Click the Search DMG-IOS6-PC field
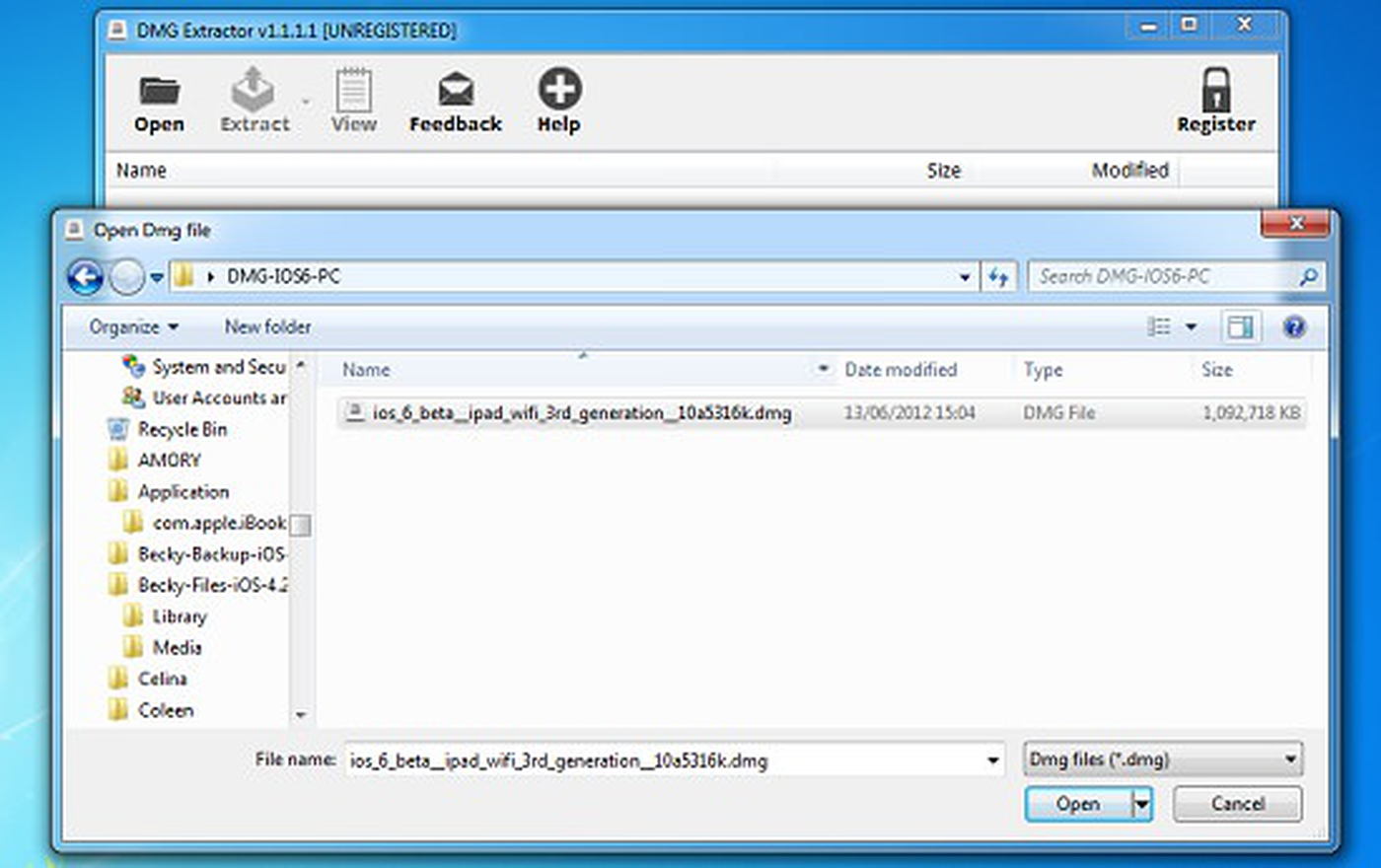The width and height of the screenshot is (1381, 868). [1164, 277]
